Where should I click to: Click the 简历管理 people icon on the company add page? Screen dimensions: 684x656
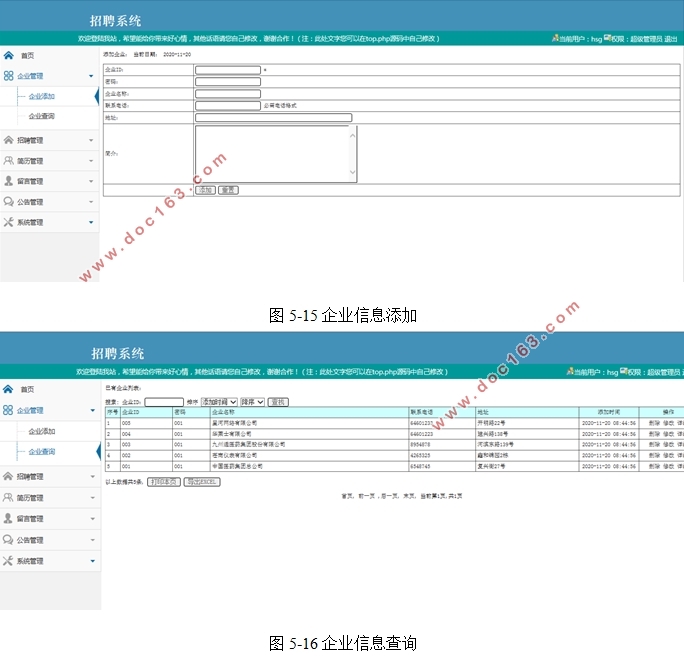pos(8,161)
